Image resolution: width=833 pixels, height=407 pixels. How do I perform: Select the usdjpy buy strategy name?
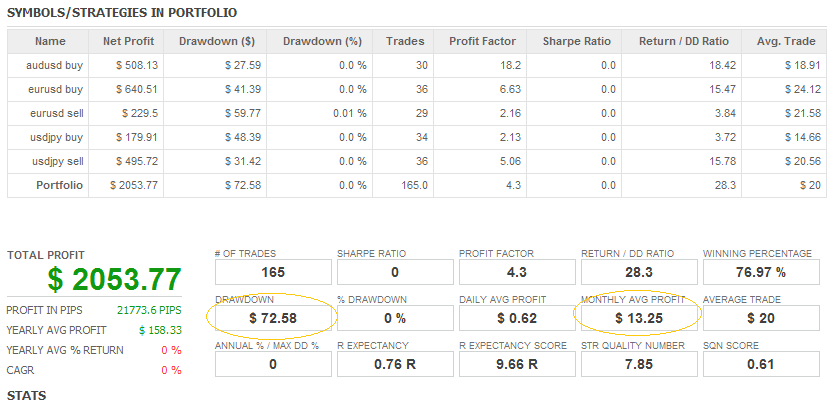coord(49,137)
